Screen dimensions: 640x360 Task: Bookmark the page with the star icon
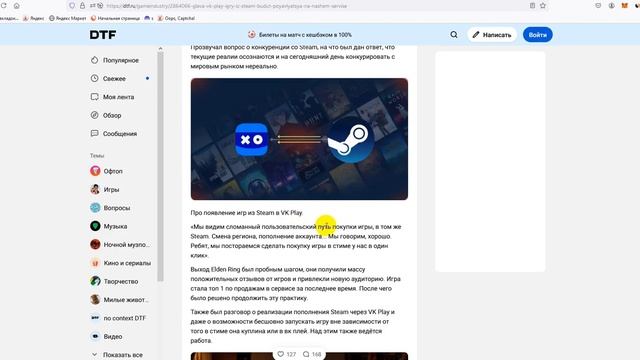(543, 6)
